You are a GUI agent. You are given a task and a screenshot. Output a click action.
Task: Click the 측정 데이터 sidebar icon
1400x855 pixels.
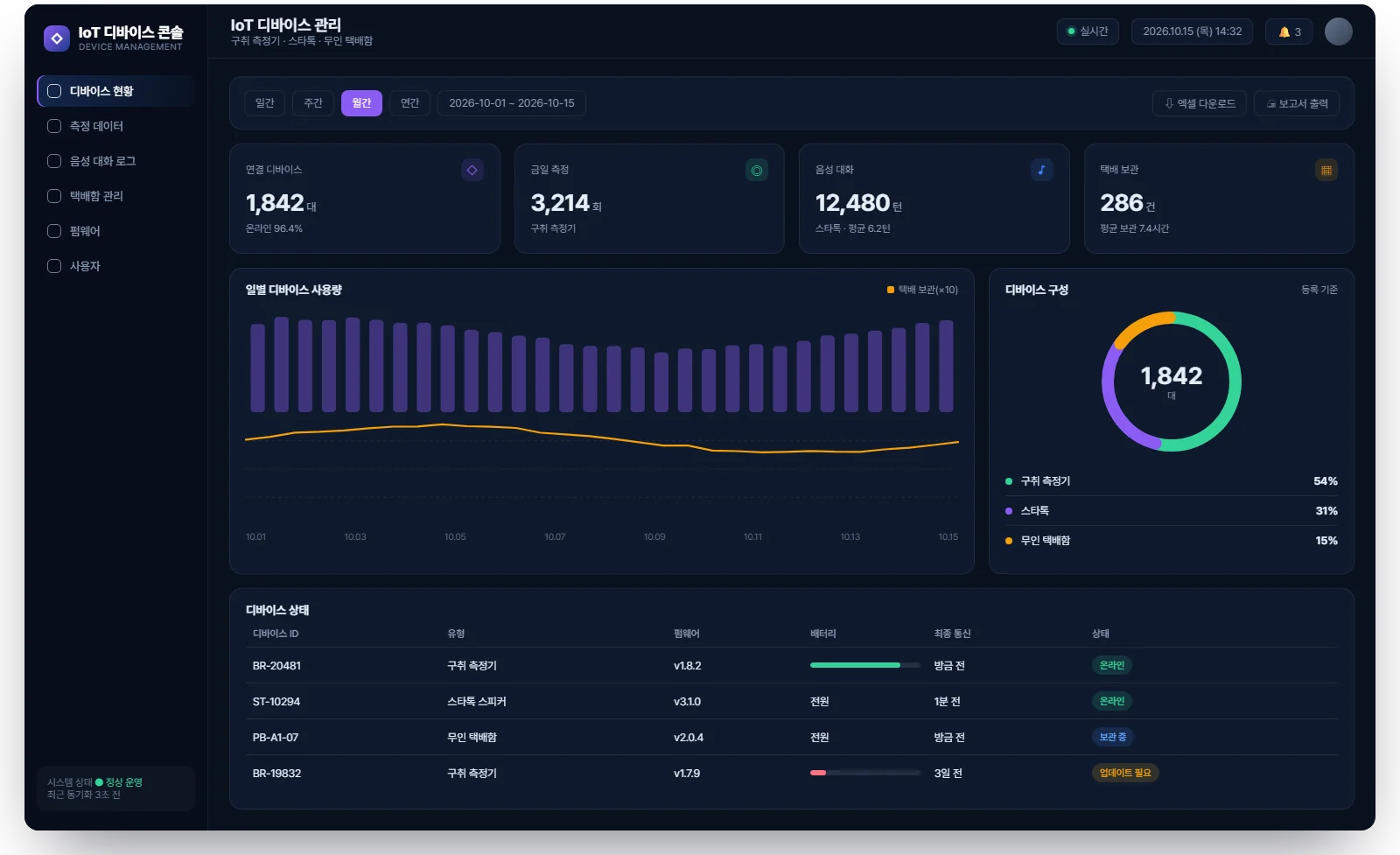pyautogui.click(x=54, y=126)
